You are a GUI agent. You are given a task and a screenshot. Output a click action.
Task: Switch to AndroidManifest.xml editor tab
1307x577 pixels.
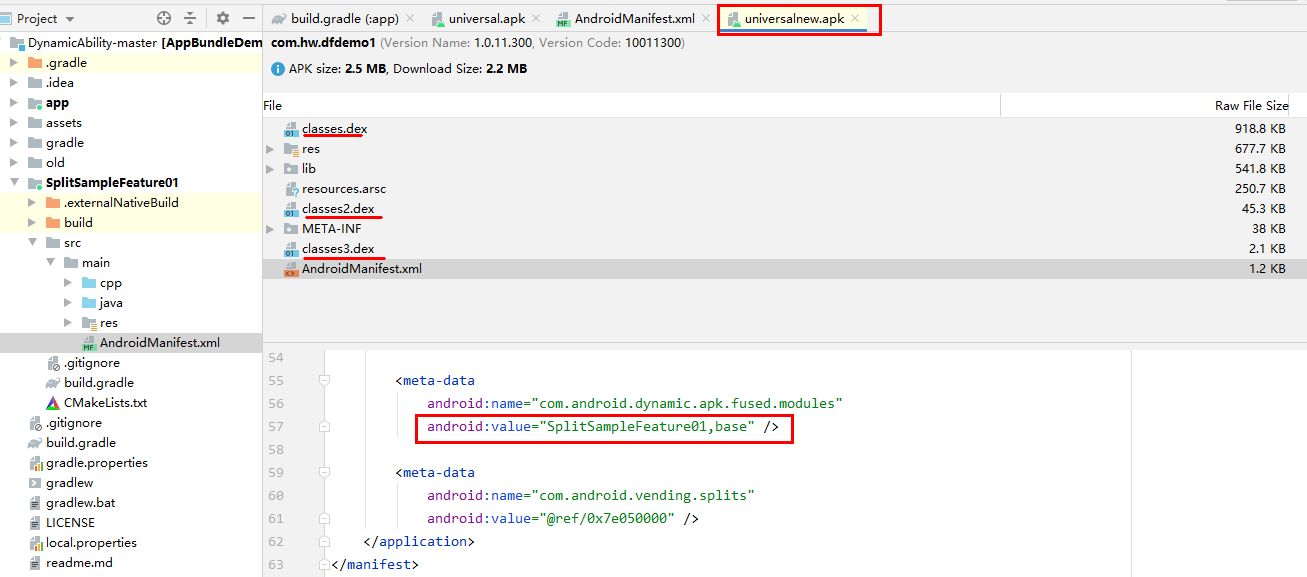coord(635,19)
